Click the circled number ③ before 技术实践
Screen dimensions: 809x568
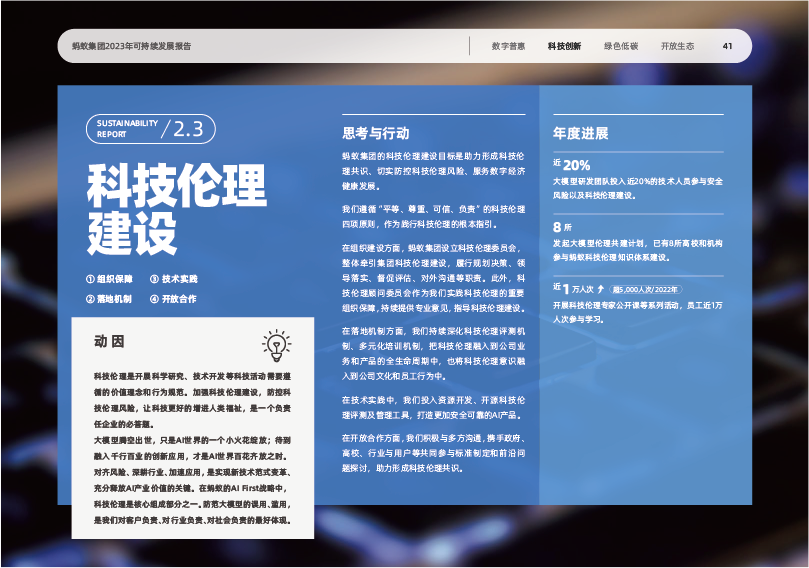click(x=154, y=279)
